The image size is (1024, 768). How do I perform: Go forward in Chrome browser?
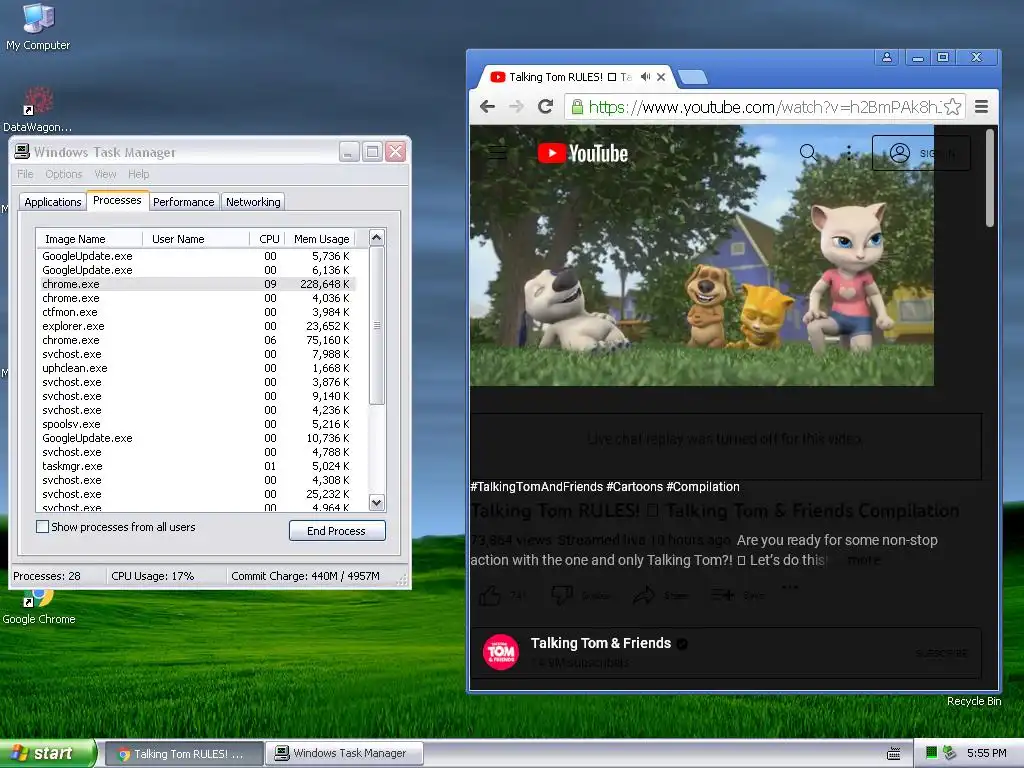[x=516, y=106]
